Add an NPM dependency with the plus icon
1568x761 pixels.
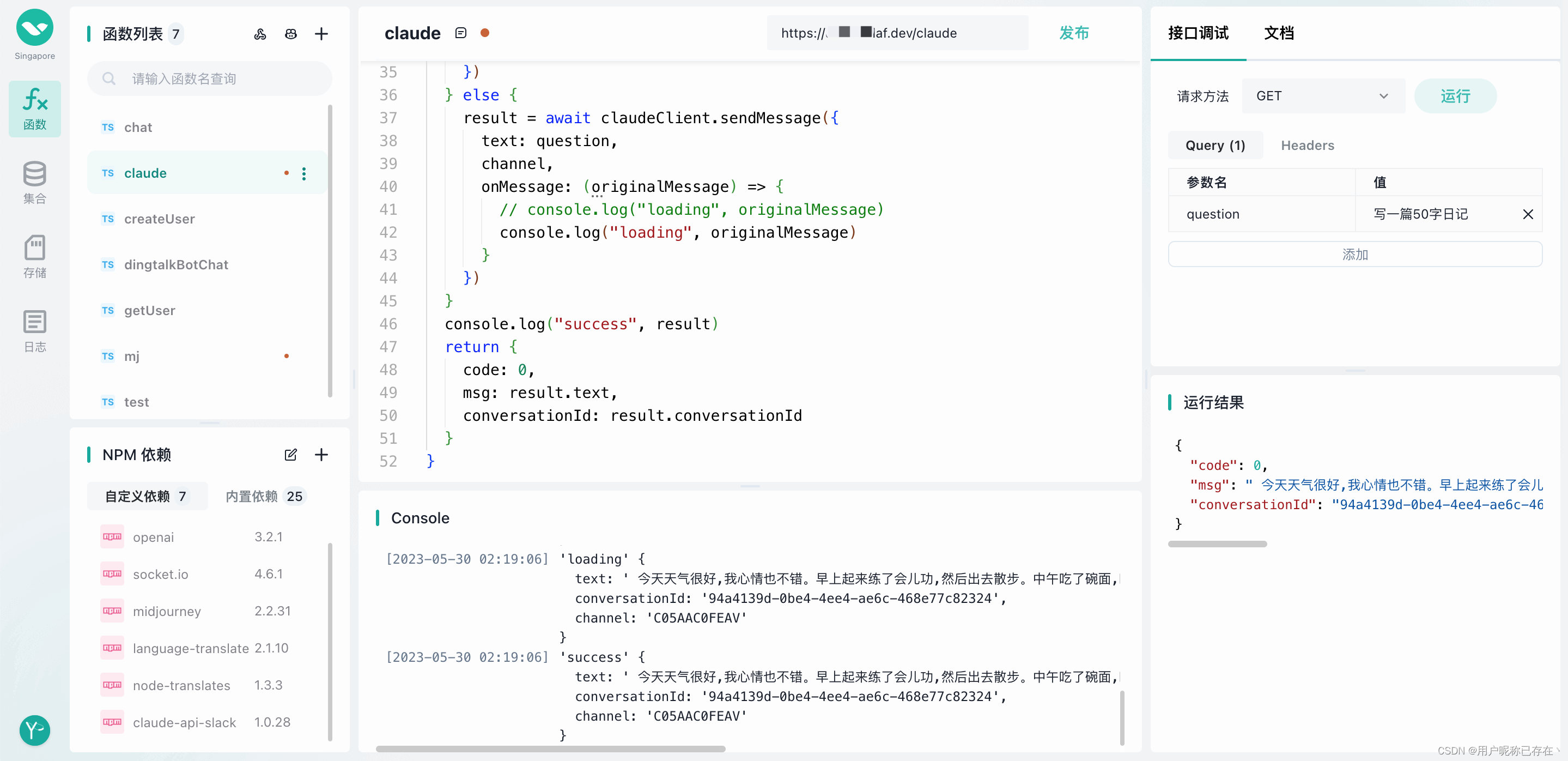(x=321, y=454)
